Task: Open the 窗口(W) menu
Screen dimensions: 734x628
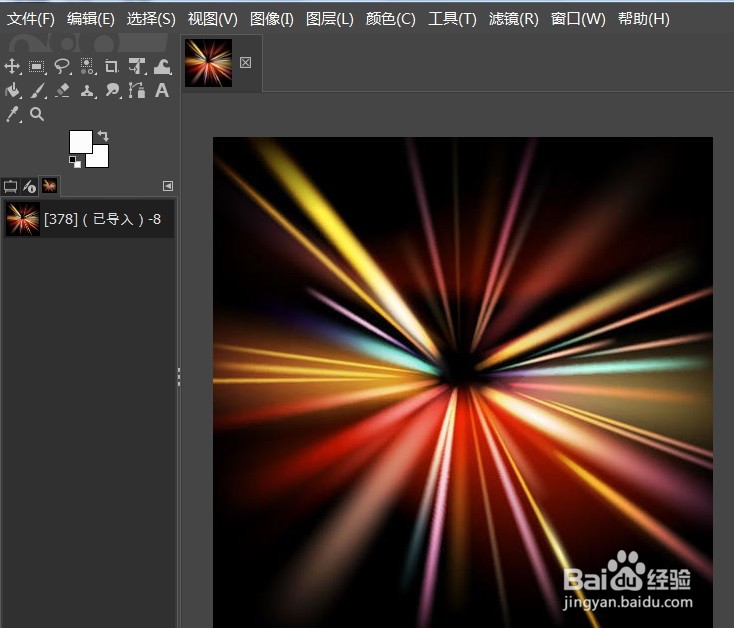Action: (x=578, y=19)
